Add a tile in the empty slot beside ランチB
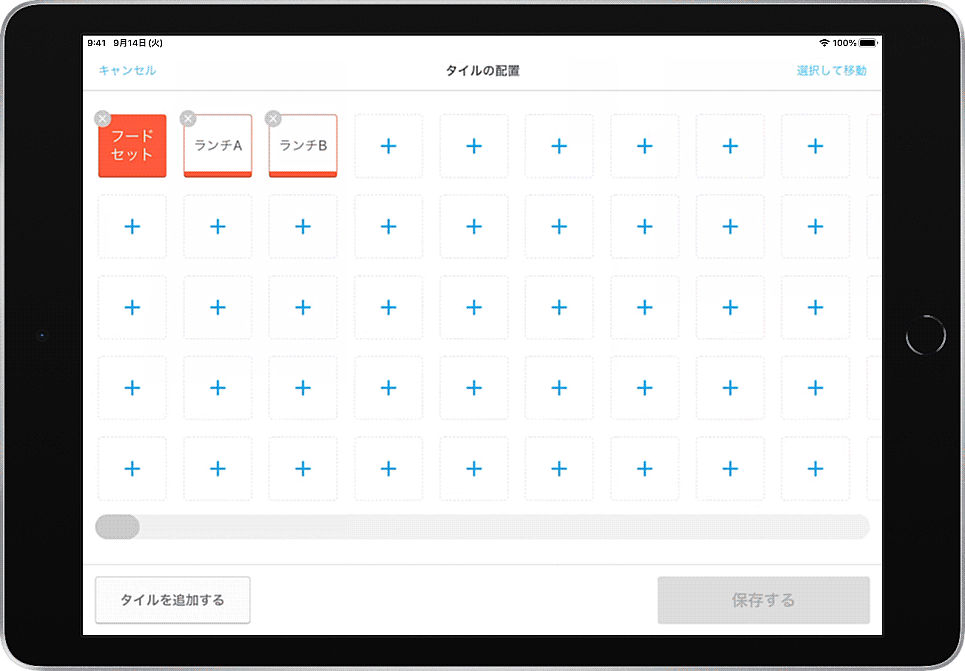The width and height of the screenshot is (965, 671). [x=388, y=145]
